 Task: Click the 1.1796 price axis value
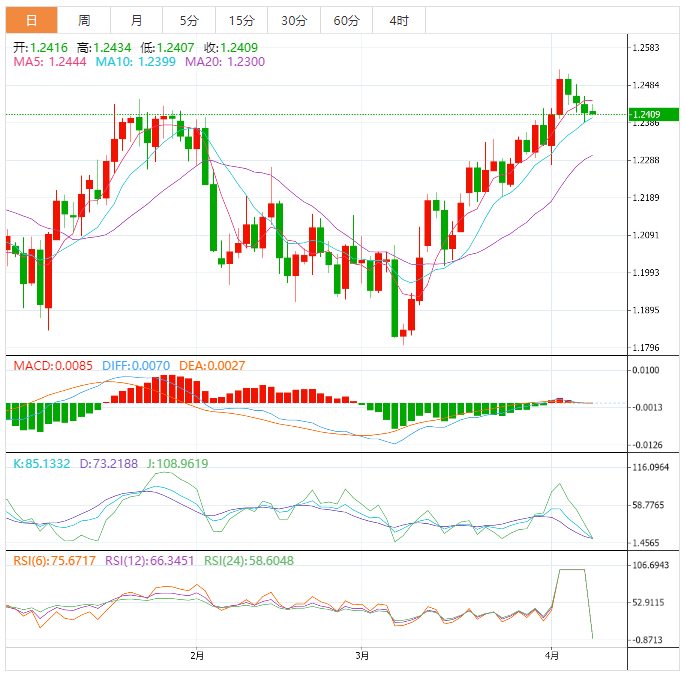point(646,348)
